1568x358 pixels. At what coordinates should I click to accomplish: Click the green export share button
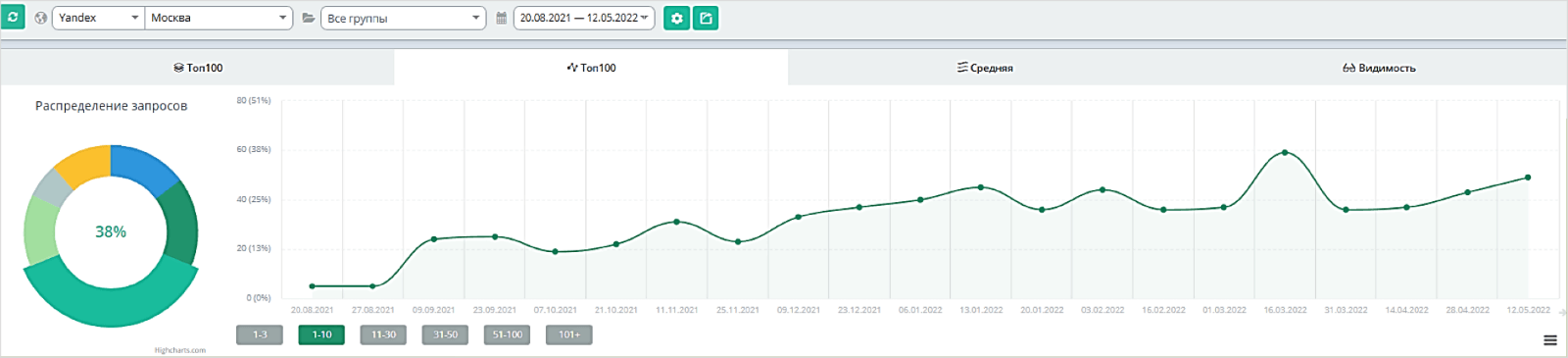tap(706, 18)
